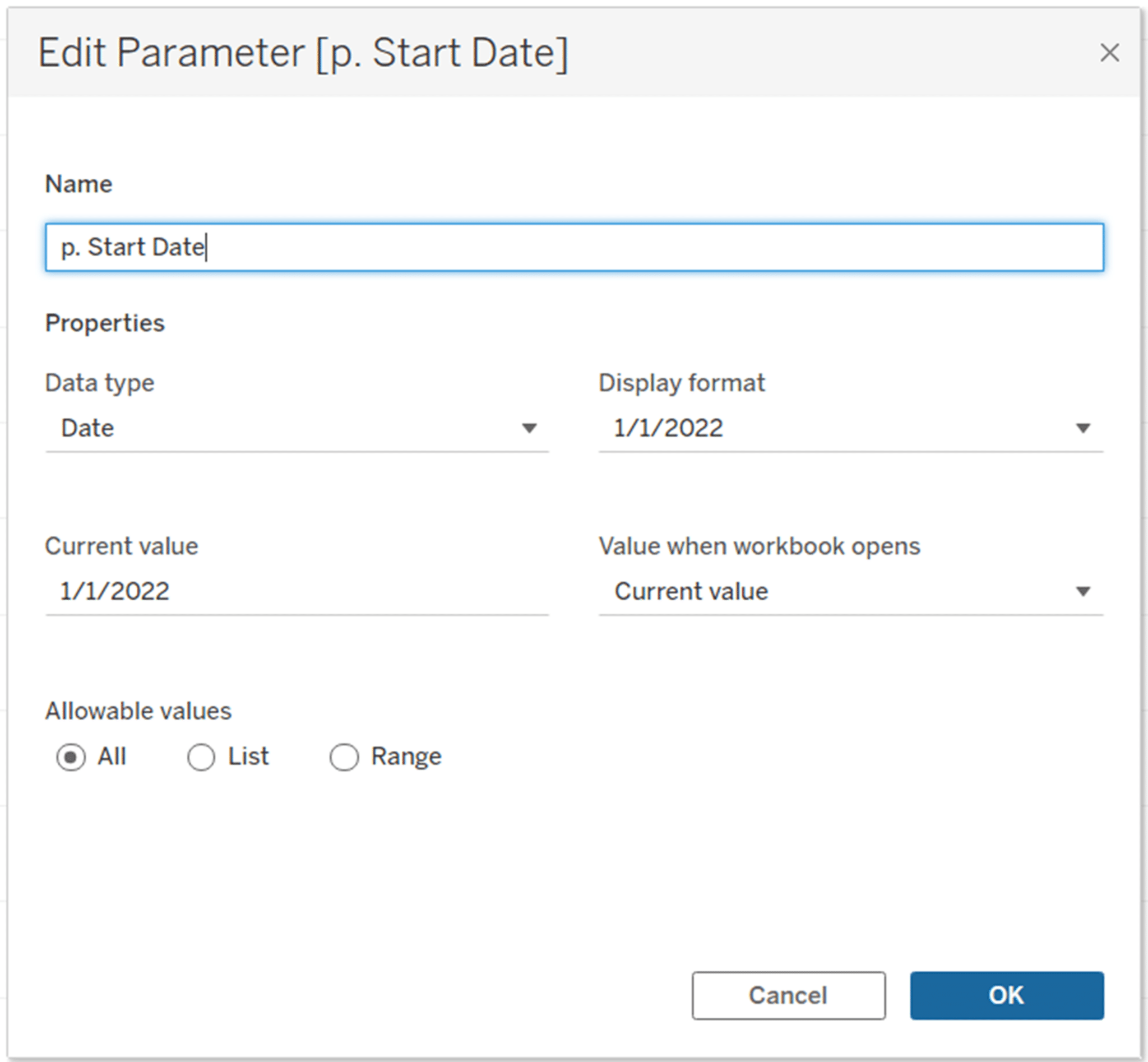
Task: Click the Cancel button
Action: click(789, 996)
